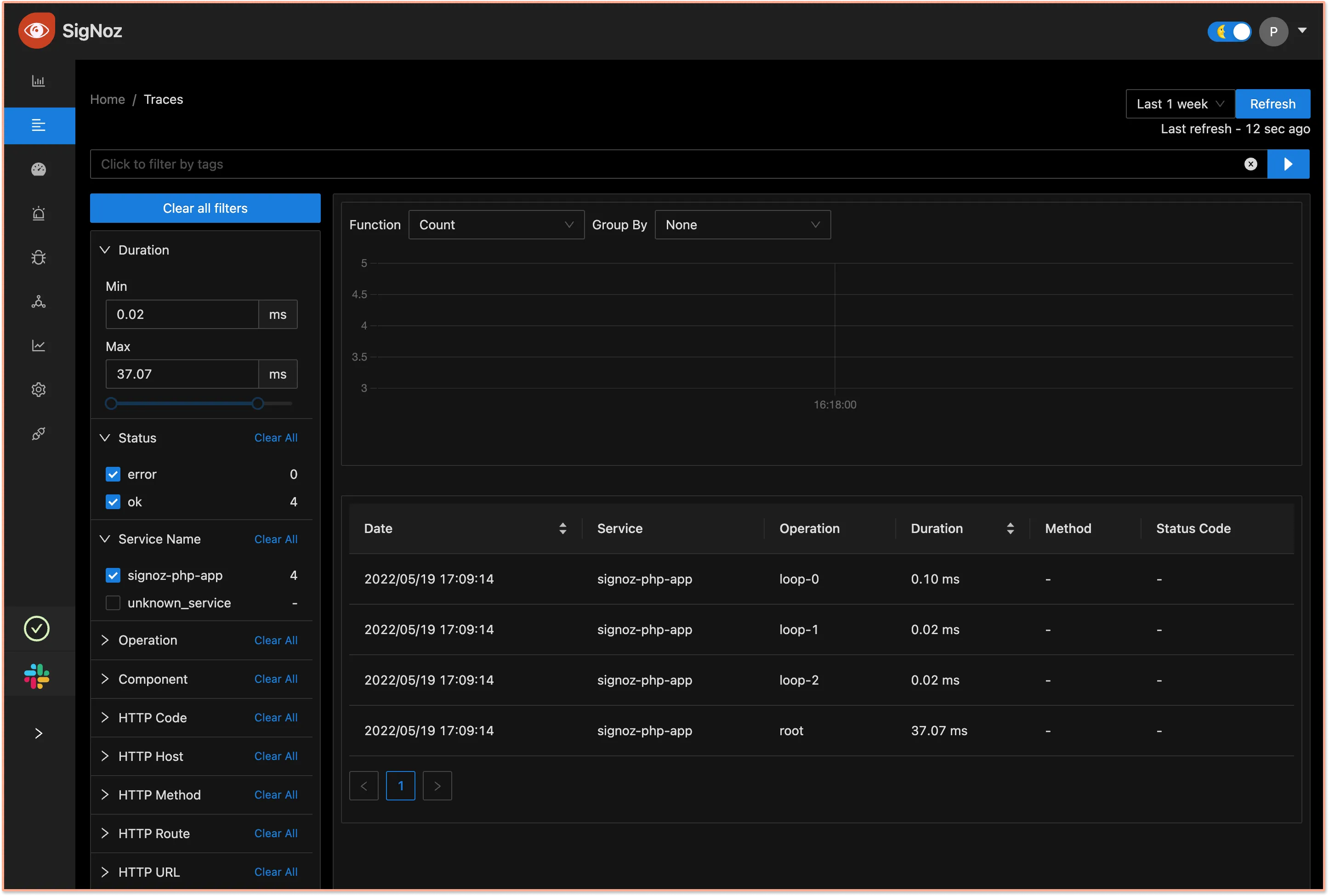Click the Min duration input field
This screenshot has height=896, width=1329.
(x=182, y=314)
